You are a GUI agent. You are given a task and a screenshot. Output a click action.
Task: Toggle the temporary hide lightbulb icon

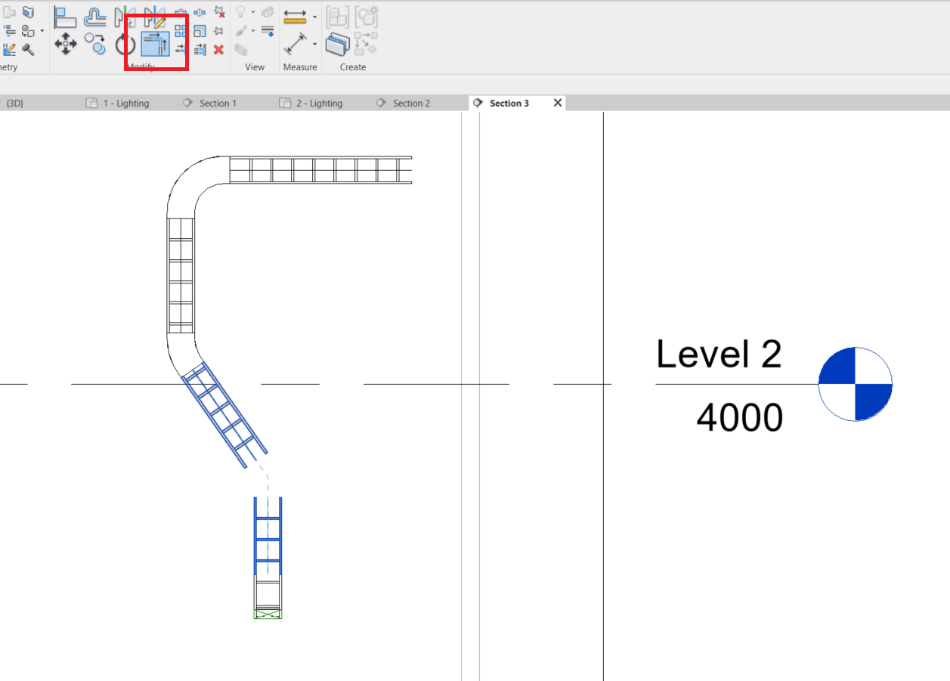240,12
